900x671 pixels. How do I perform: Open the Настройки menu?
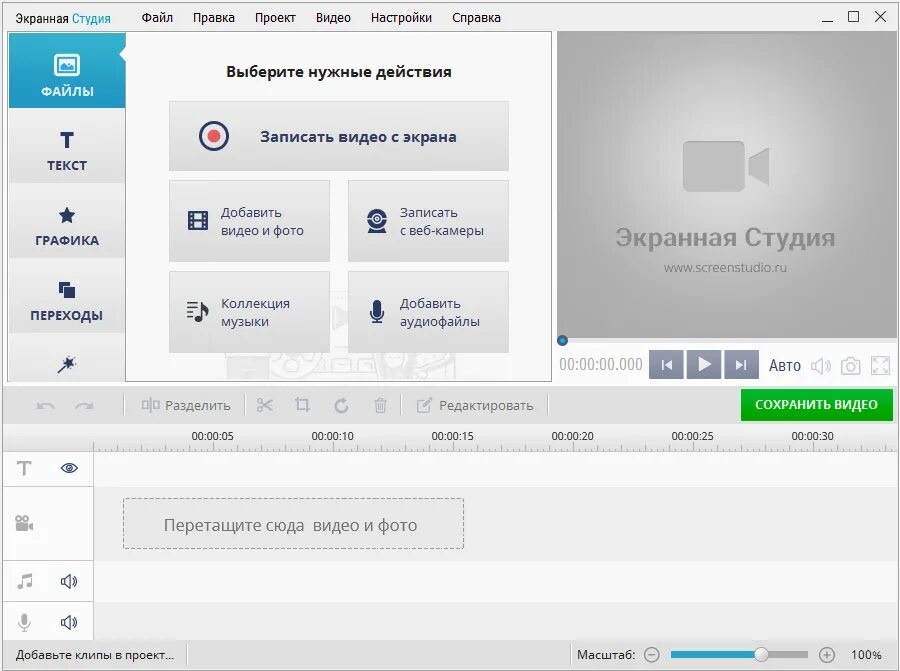401,18
